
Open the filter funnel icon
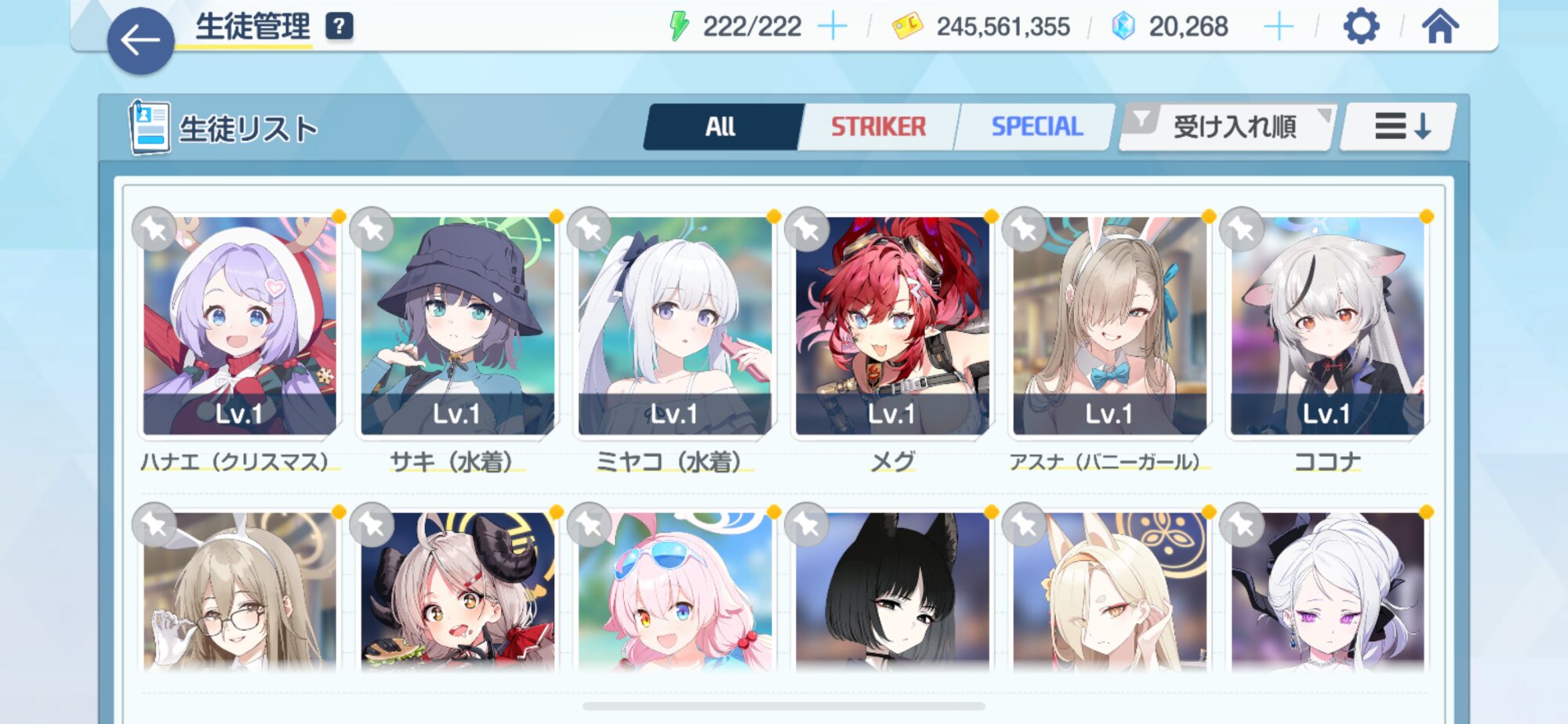(1142, 120)
